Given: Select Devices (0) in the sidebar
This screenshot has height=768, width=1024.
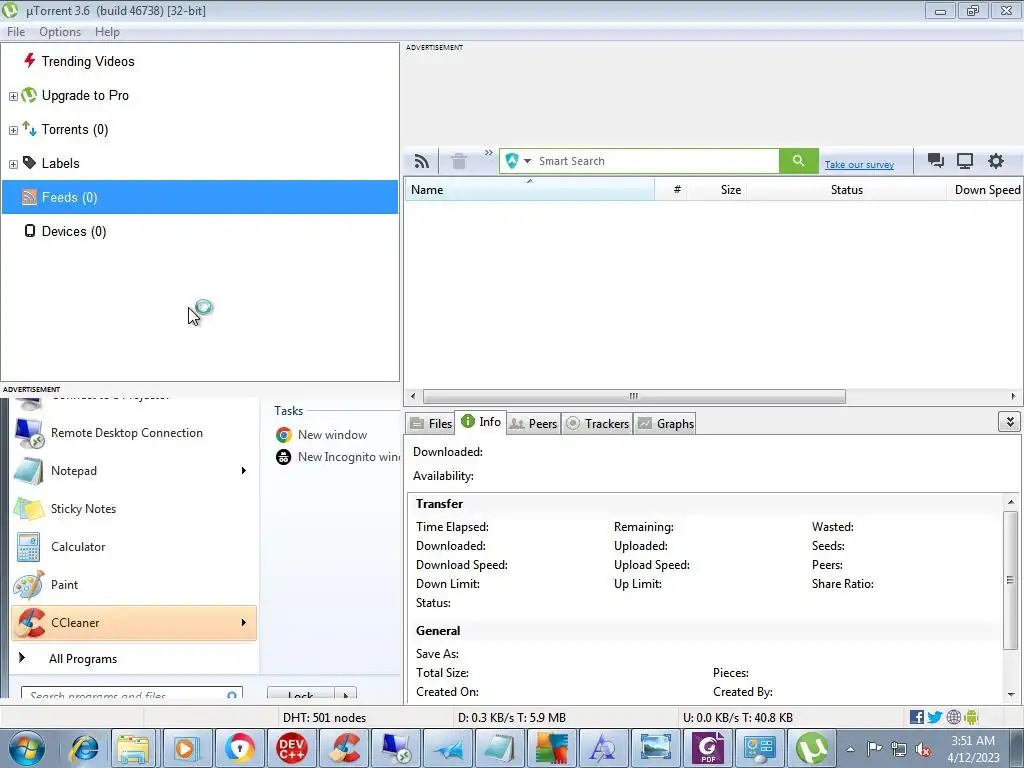Looking at the screenshot, I should pos(74,231).
